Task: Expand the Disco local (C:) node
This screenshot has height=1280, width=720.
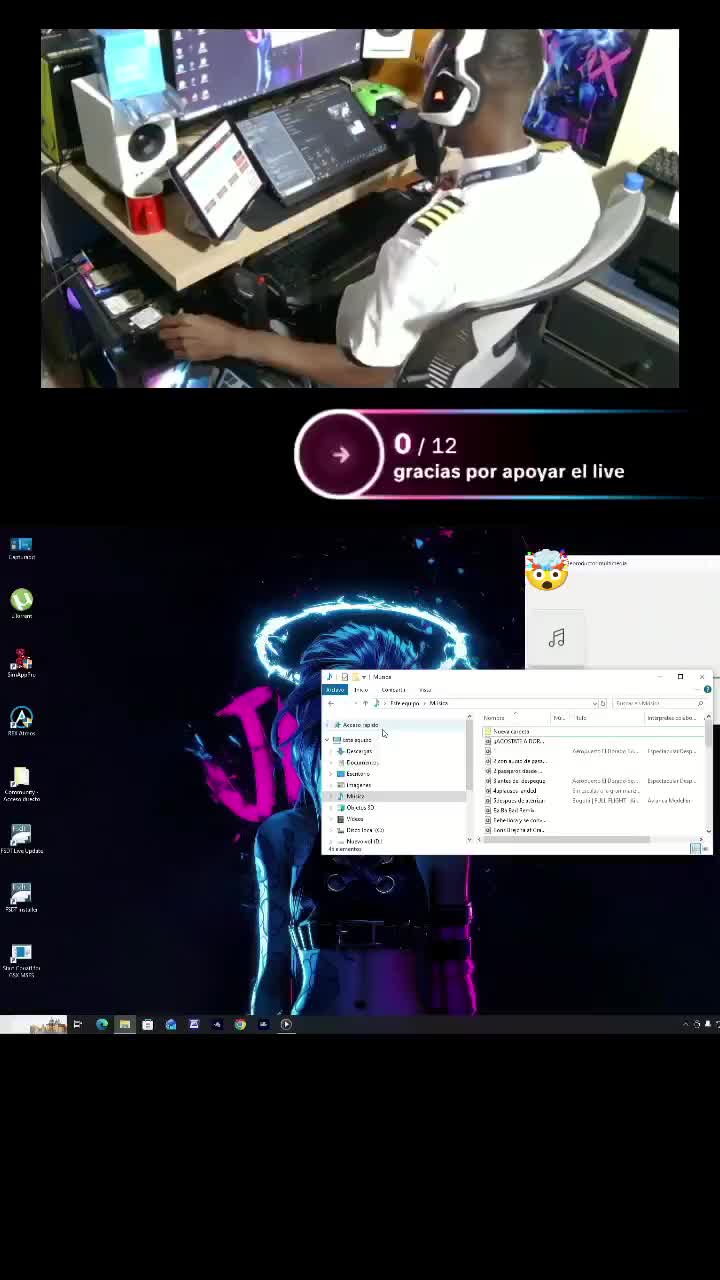Action: (332, 830)
